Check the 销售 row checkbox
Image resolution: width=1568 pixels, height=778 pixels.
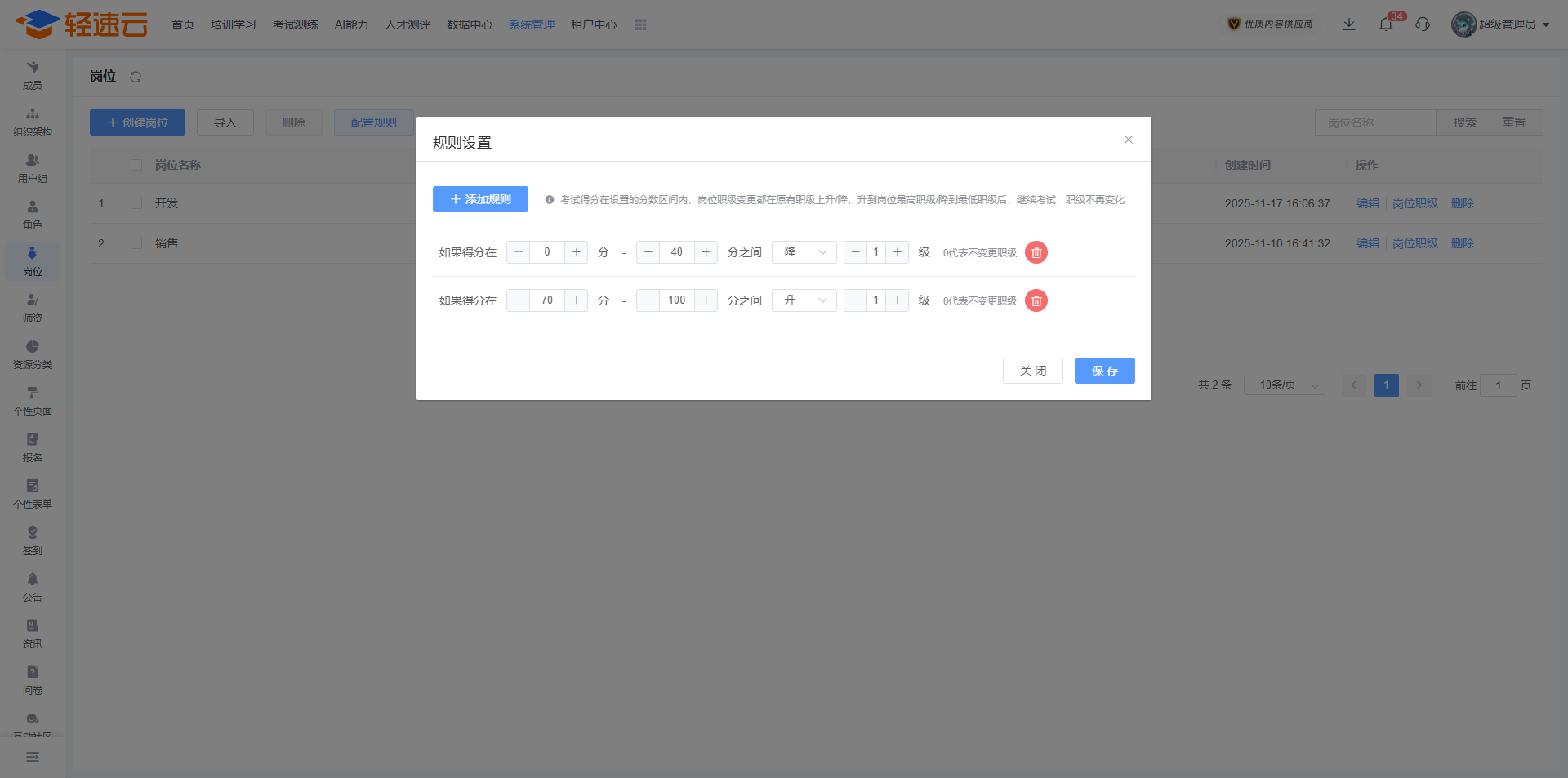136,243
